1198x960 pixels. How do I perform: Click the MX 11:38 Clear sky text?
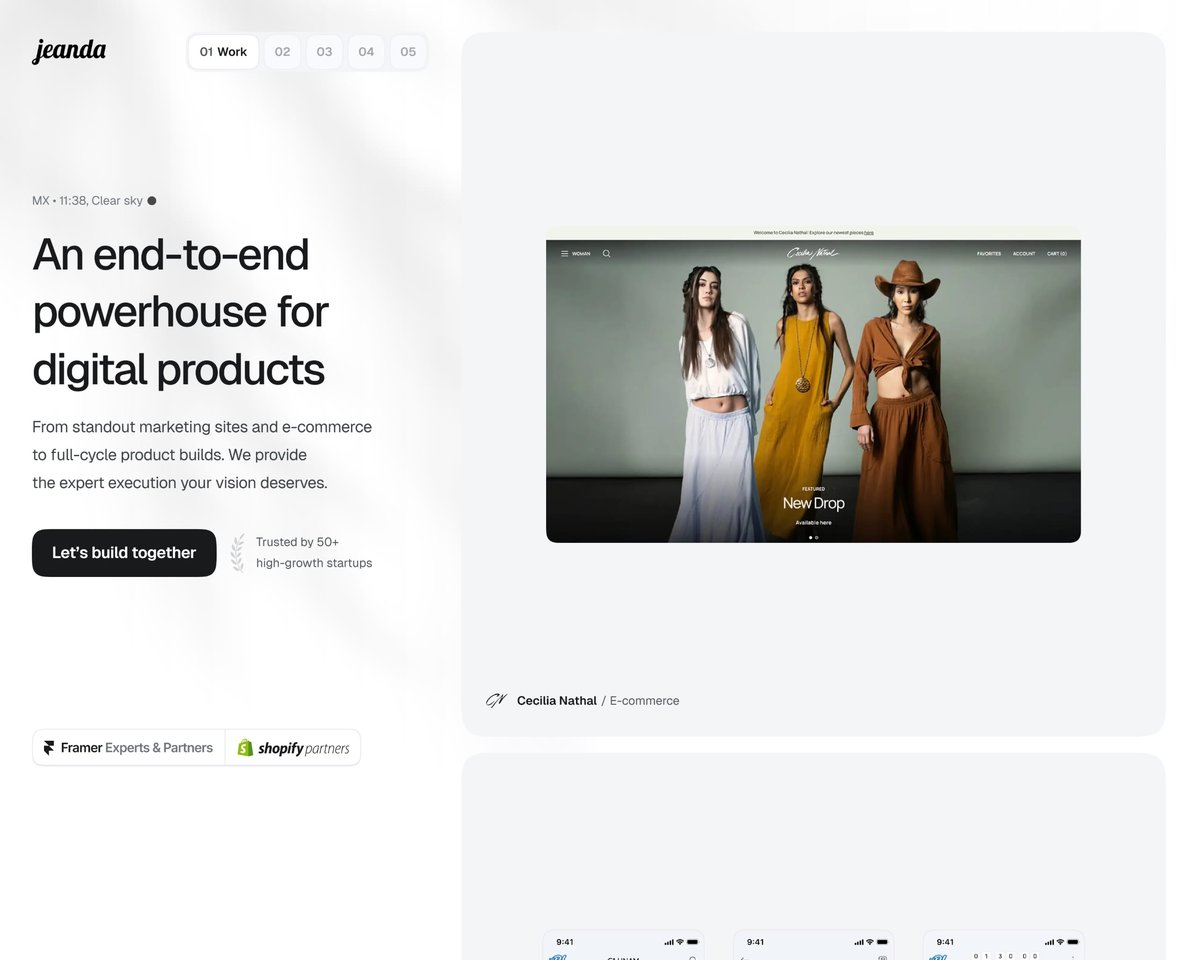[87, 200]
